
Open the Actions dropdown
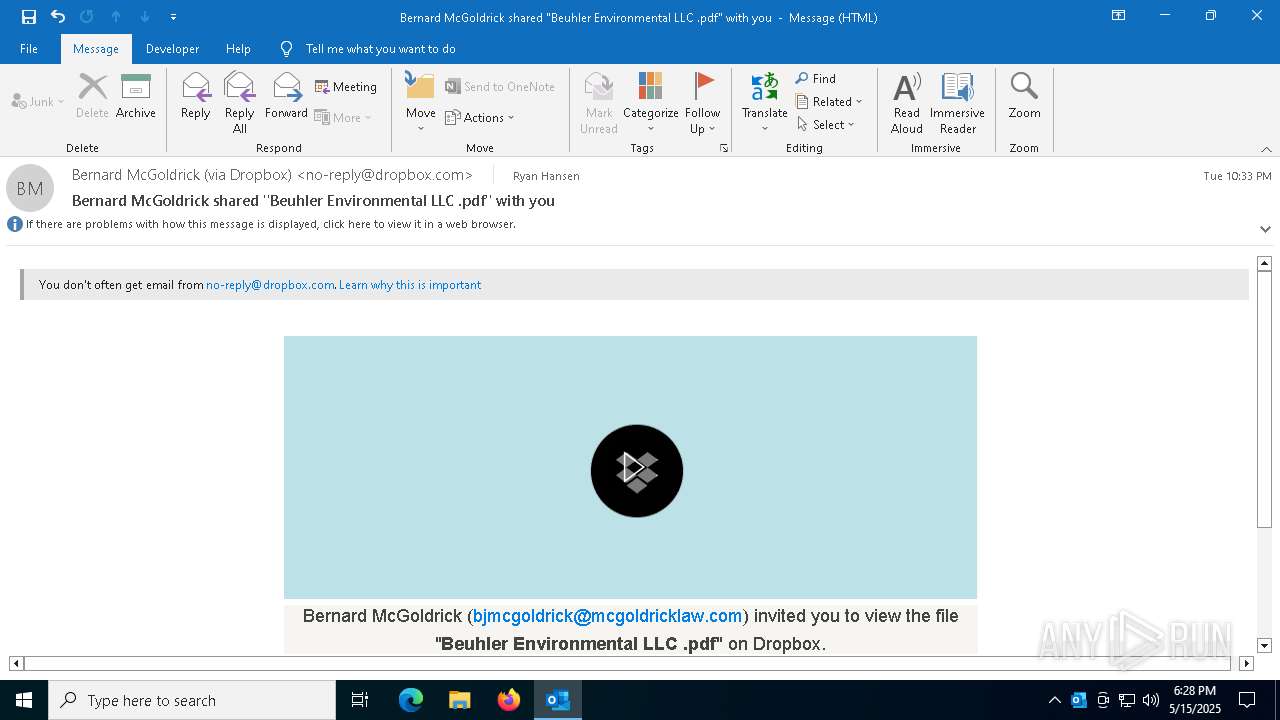tap(480, 117)
